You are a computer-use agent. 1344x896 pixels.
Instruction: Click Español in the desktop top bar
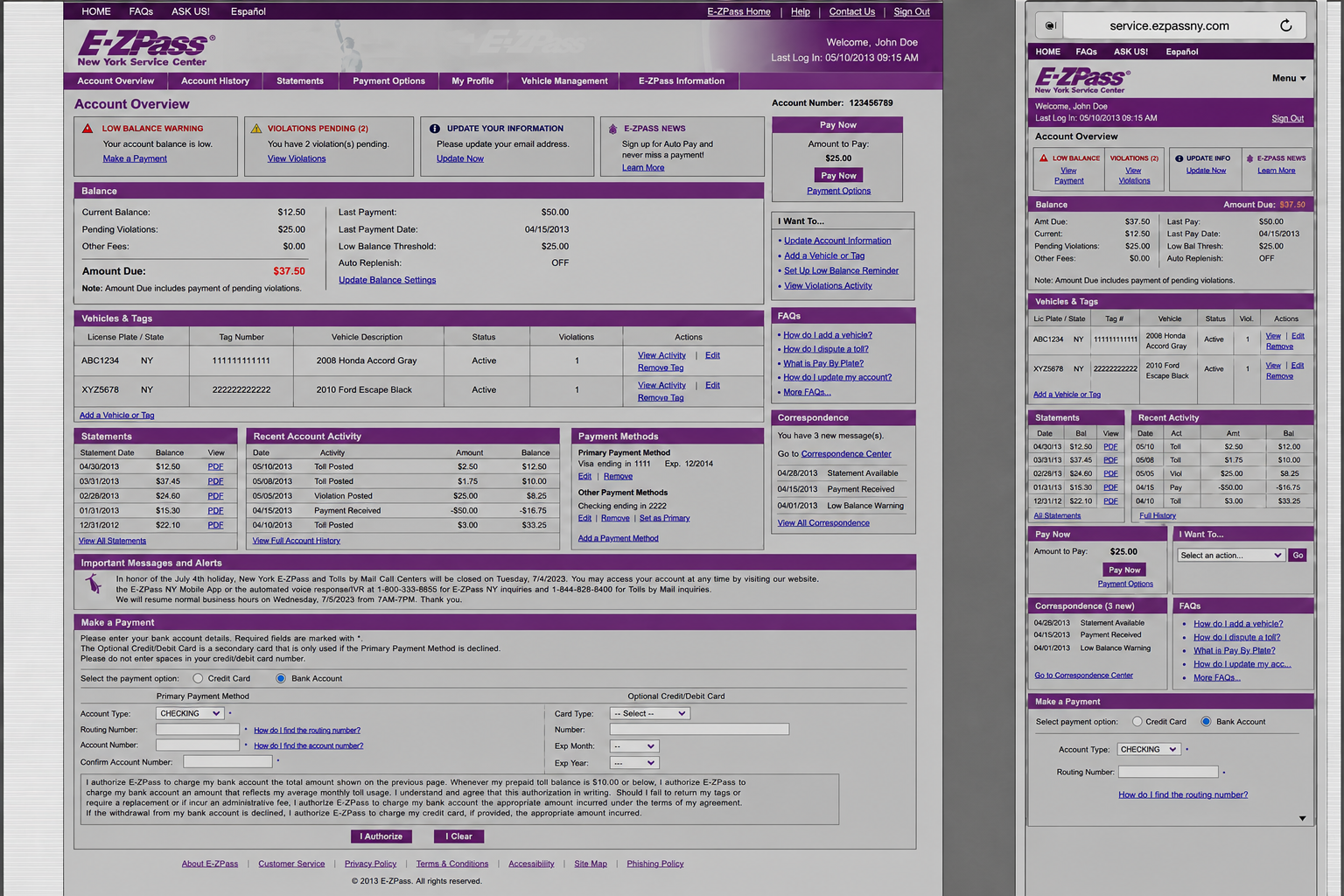tap(248, 11)
